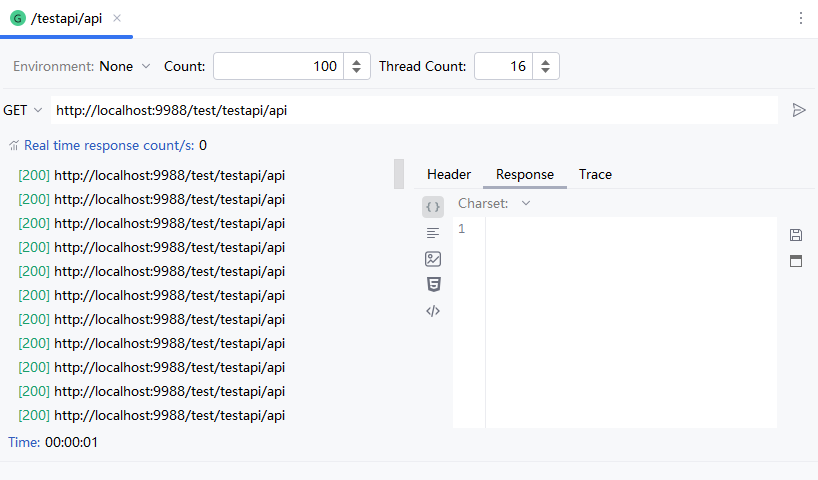Screen dimensions: 818x480
Task: Select the XML code view icon
Action: (433, 310)
